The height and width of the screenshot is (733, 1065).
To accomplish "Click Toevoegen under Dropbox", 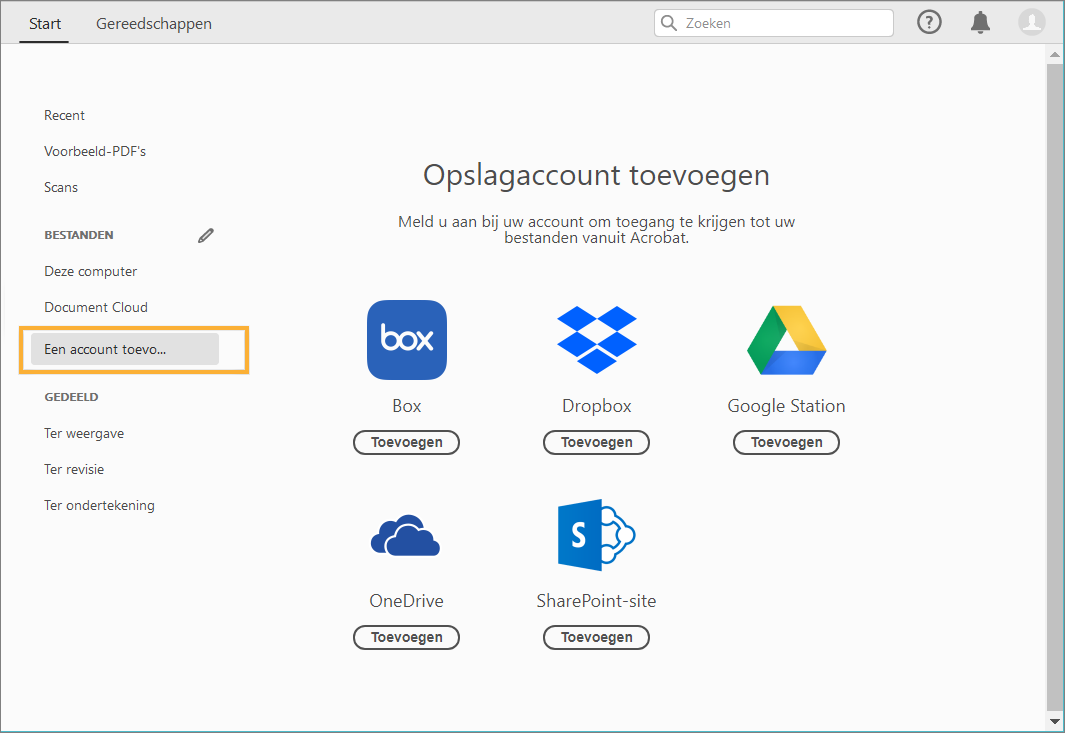I will coord(596,442).
